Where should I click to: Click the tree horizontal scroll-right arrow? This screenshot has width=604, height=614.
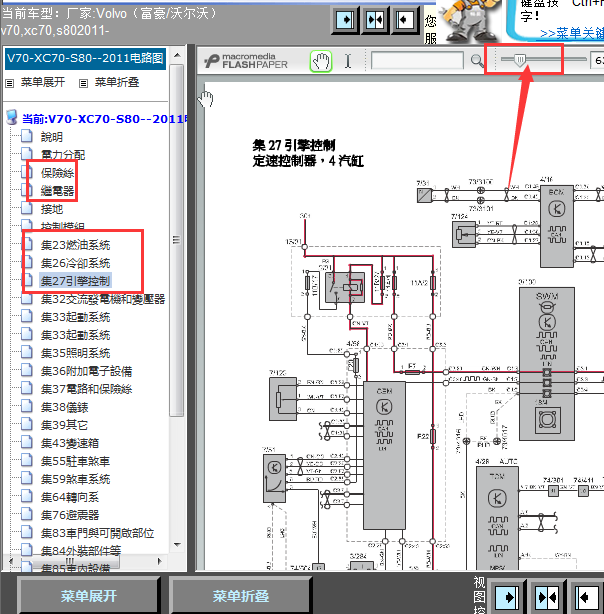tap(159, 561)
